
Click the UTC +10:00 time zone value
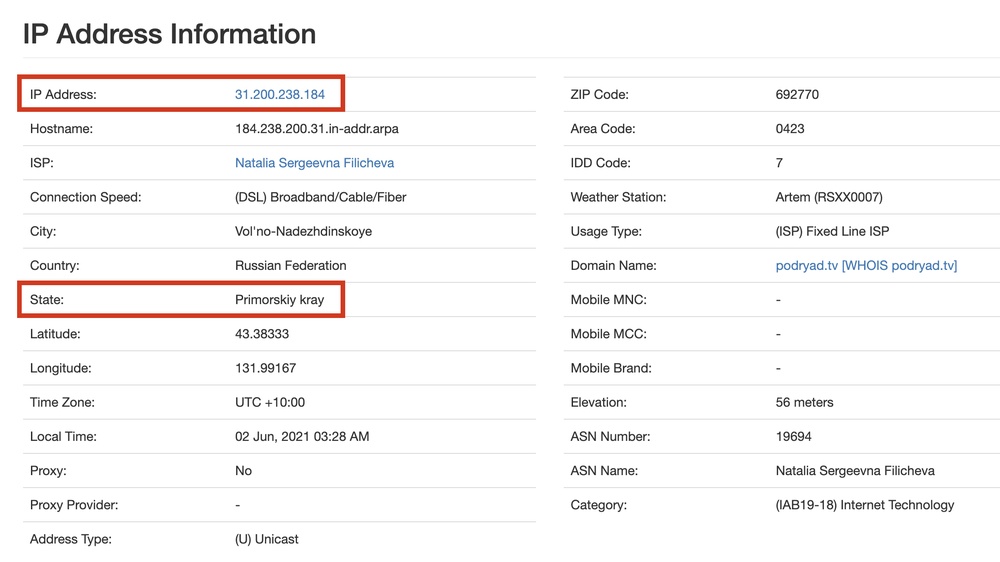pyautogui.click(x=270, y=403)
